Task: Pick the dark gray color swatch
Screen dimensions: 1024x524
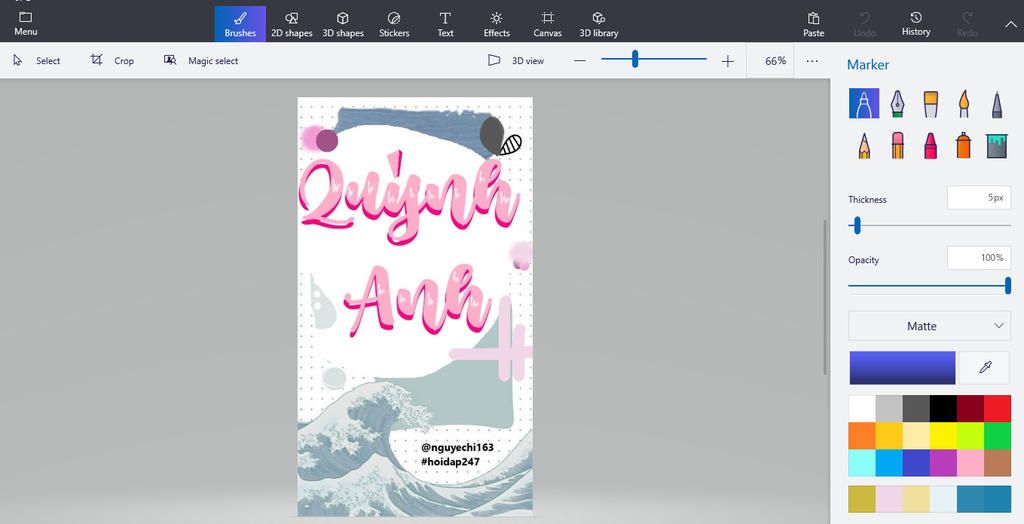Action: (916, 408)
